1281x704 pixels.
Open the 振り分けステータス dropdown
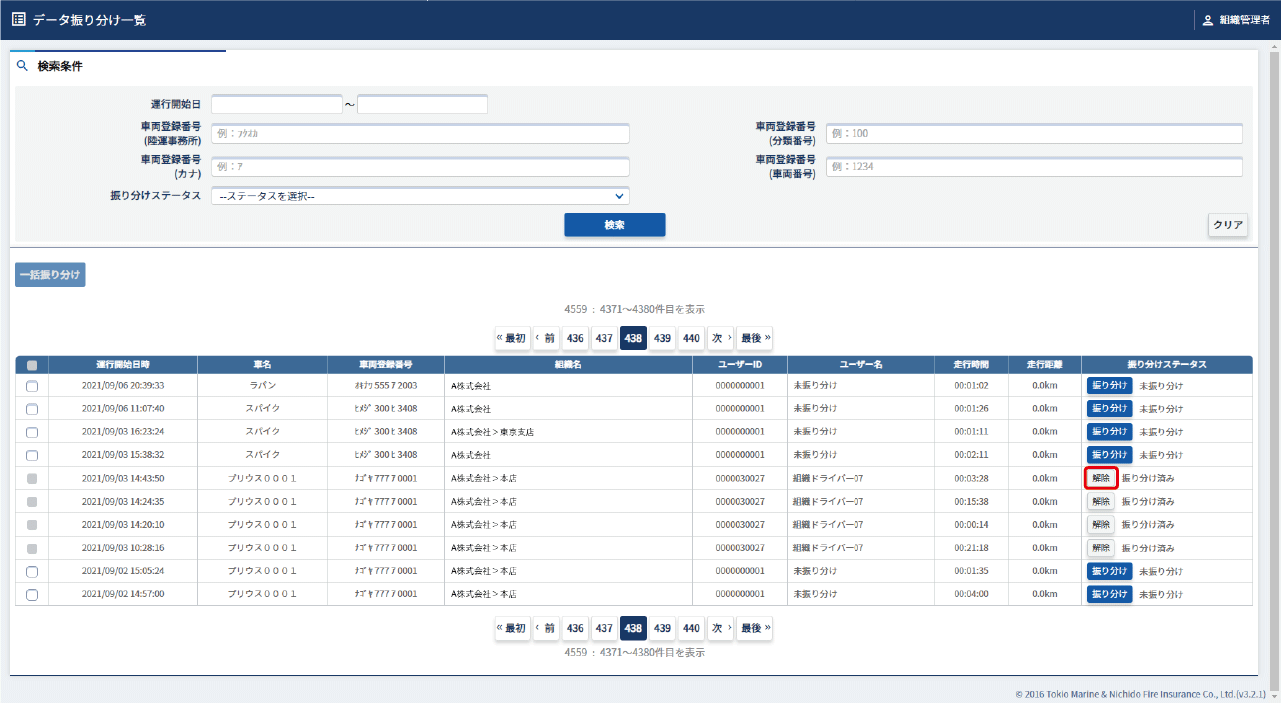(x=420, y=196)
